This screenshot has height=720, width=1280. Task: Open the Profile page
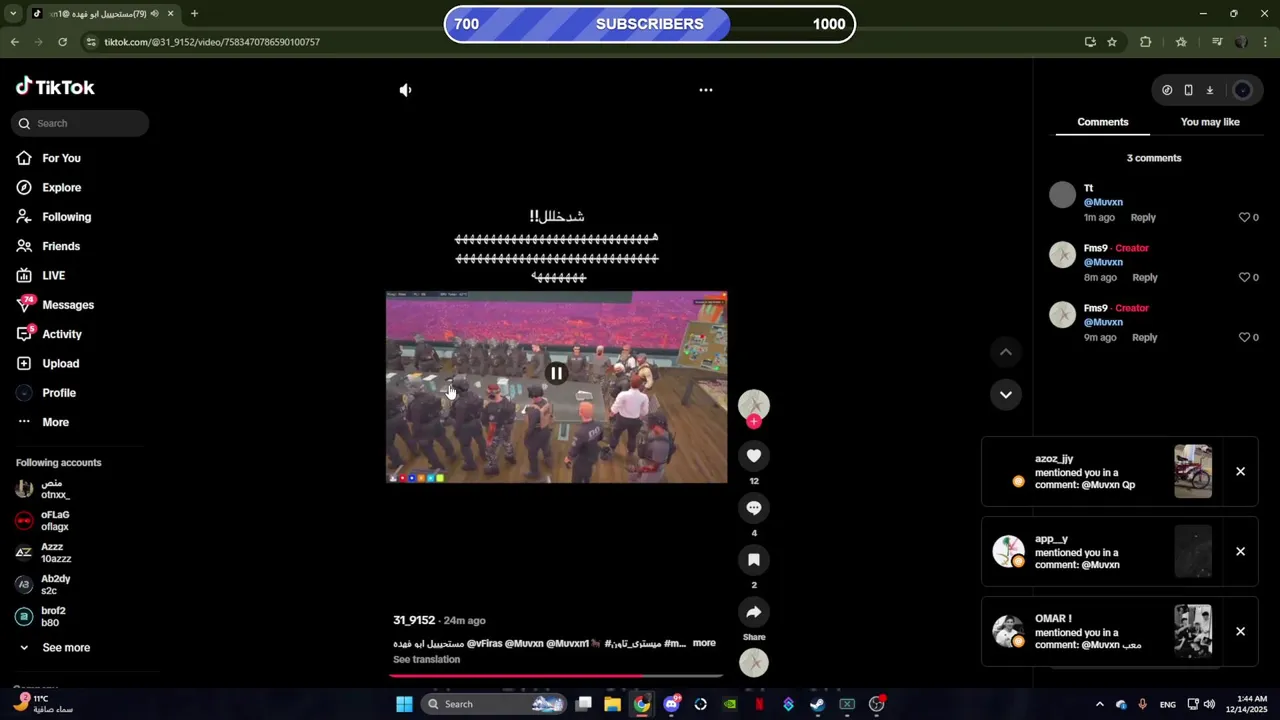pos(59,393)
